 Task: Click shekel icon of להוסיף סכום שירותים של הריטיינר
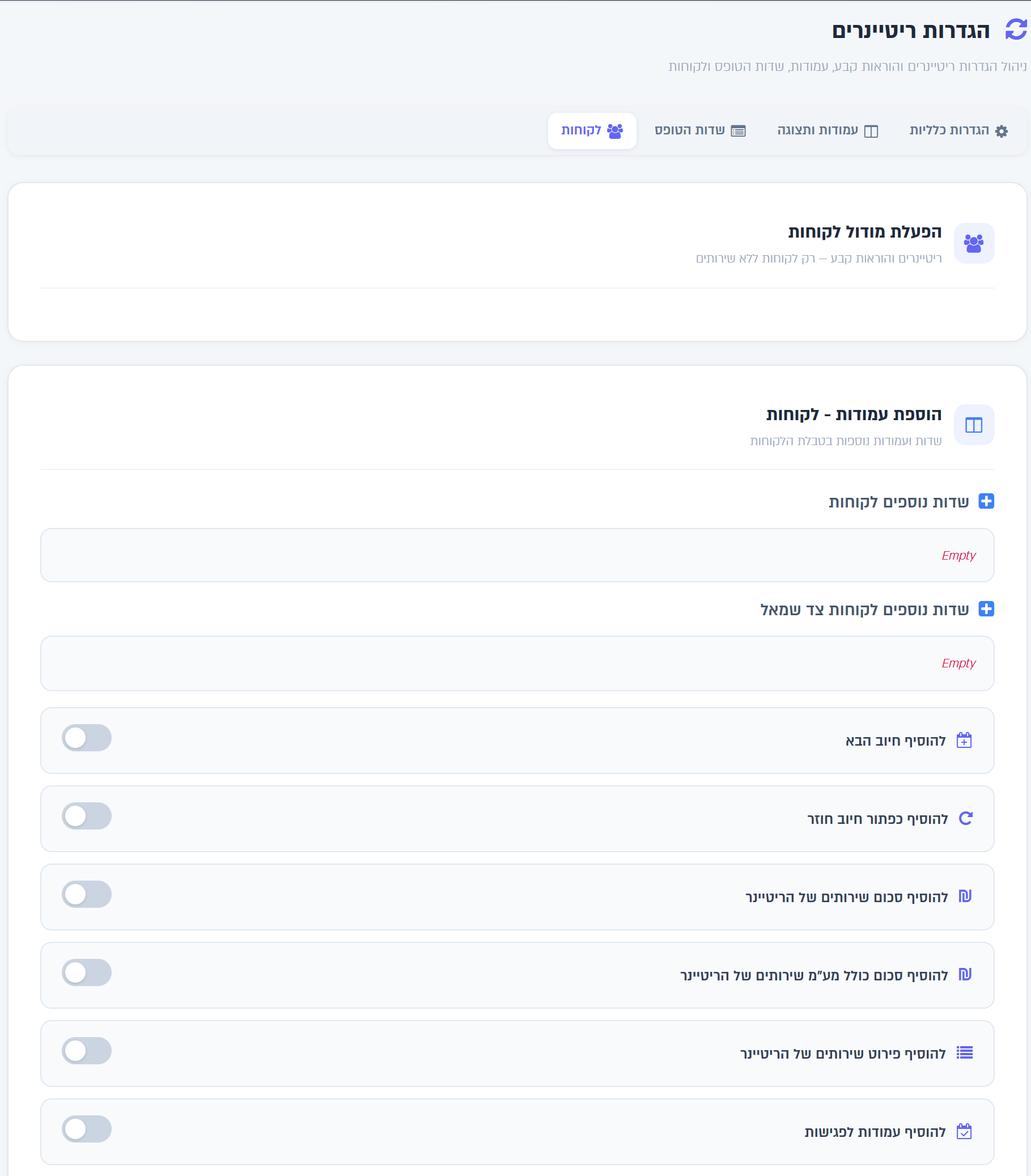[965, 896]
